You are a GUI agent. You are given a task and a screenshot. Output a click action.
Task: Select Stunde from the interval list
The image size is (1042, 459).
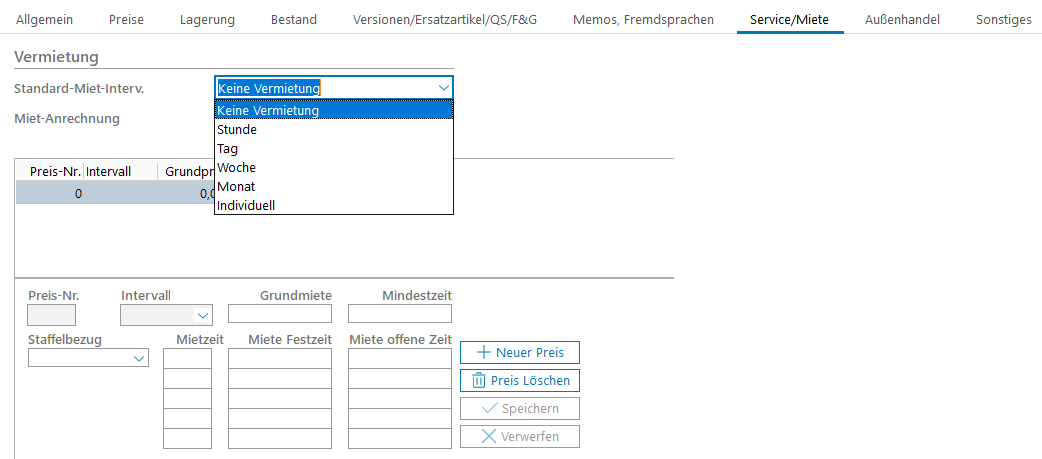[x=237, y=130]
